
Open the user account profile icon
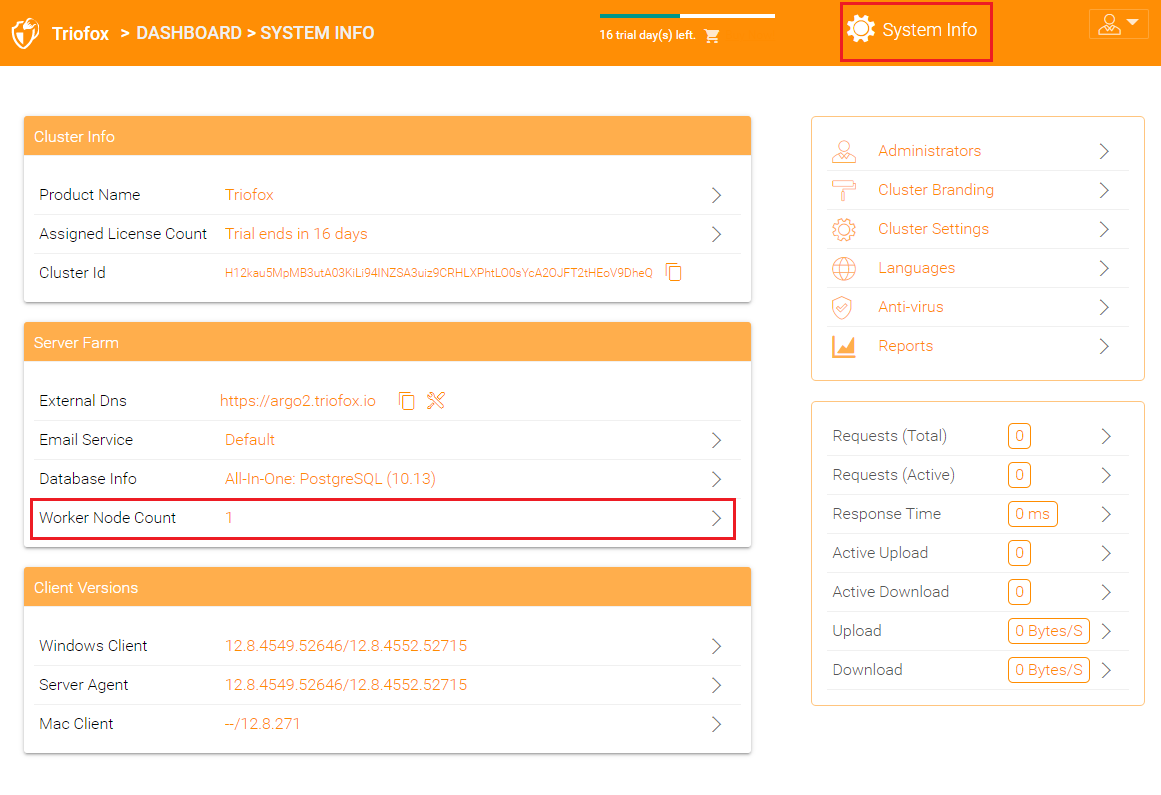coord(1109,24)
